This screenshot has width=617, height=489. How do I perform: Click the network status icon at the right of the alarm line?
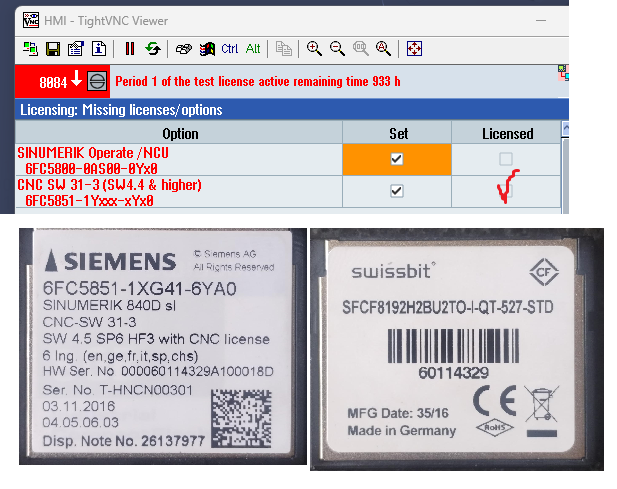tap(563, 73)
